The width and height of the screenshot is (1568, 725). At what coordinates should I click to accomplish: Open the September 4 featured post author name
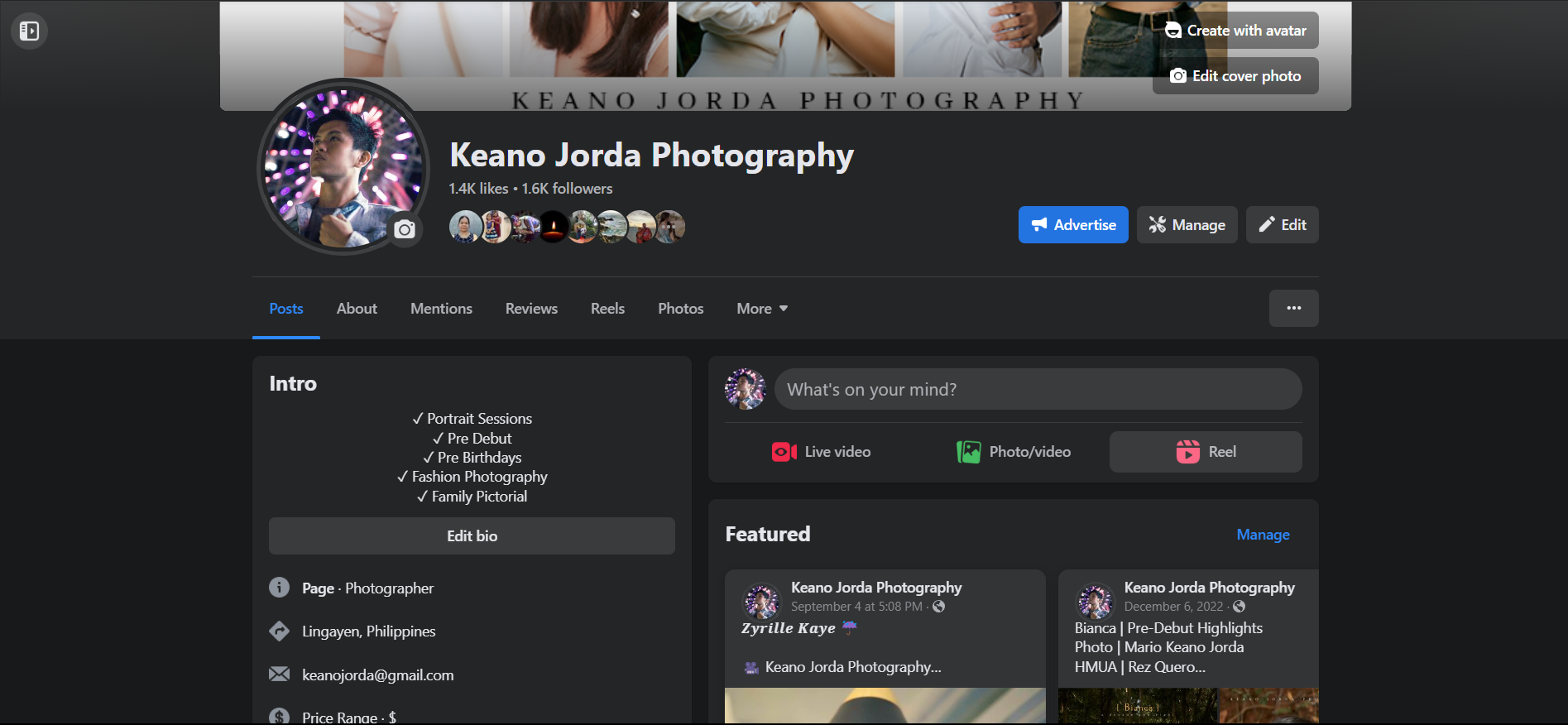[x=876, y=588]
